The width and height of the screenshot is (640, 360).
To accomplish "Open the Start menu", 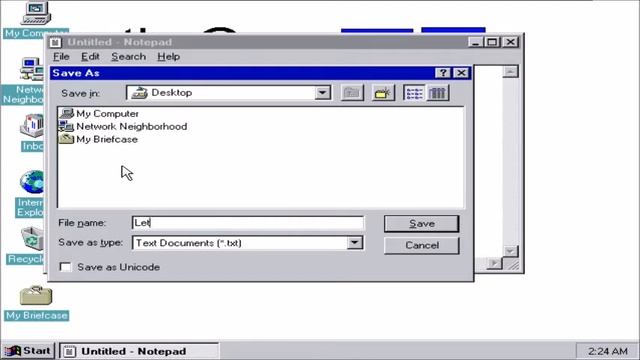I will point(28,351).
